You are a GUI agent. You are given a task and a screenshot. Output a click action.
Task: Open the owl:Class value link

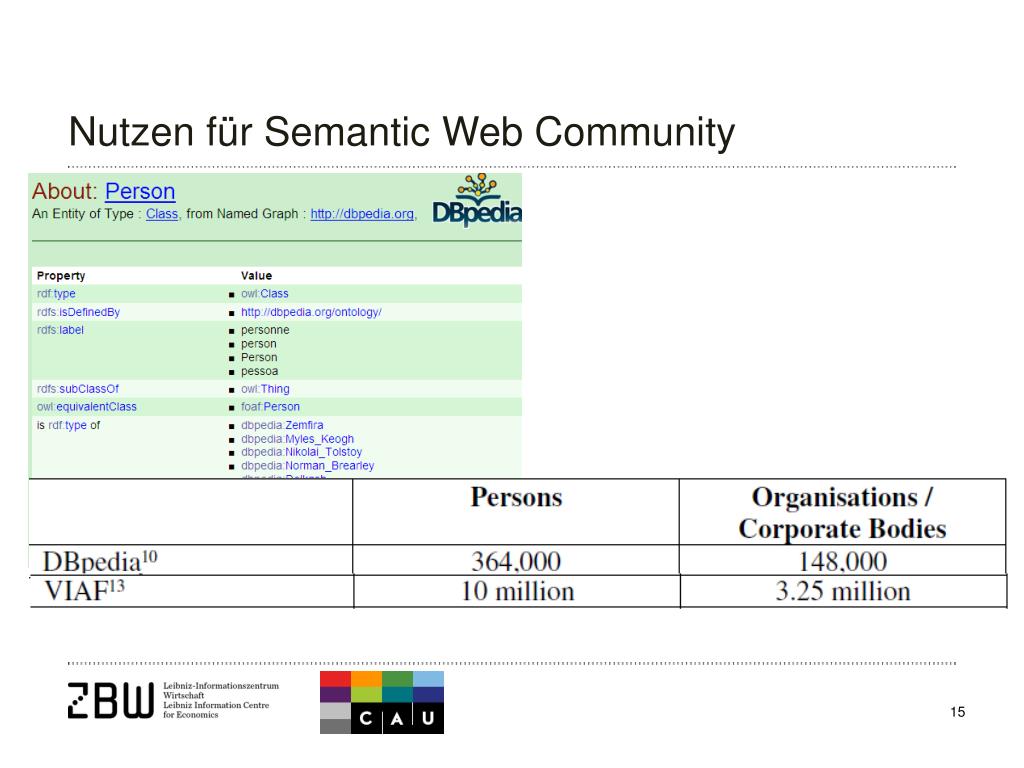click(264, 294)
